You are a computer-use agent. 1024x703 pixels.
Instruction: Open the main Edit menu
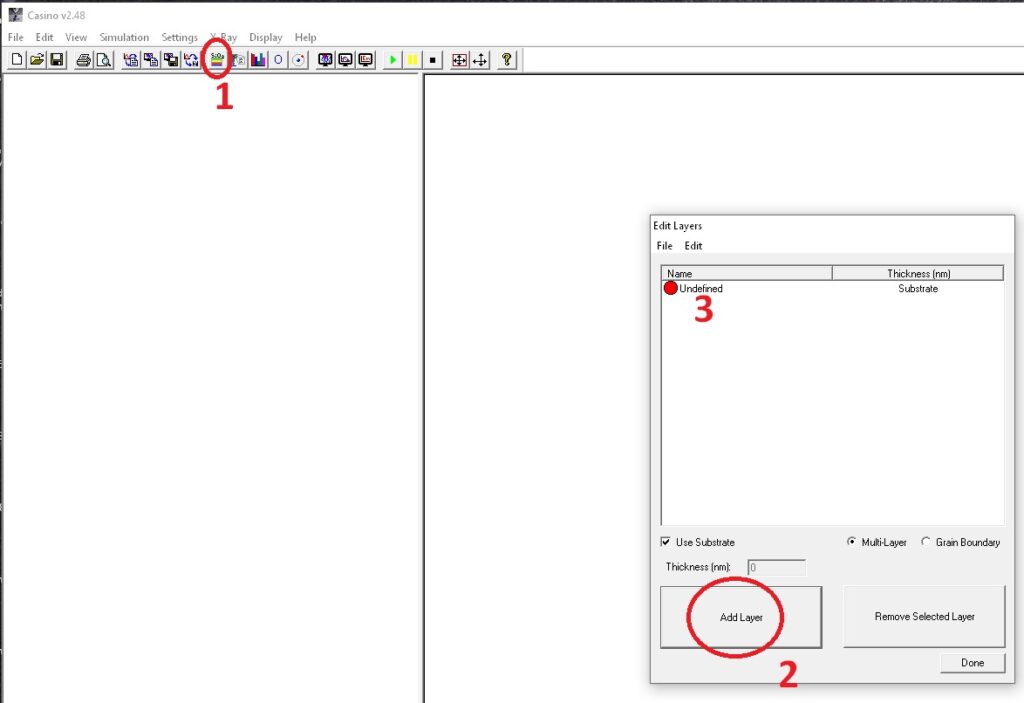coord(44,37)
